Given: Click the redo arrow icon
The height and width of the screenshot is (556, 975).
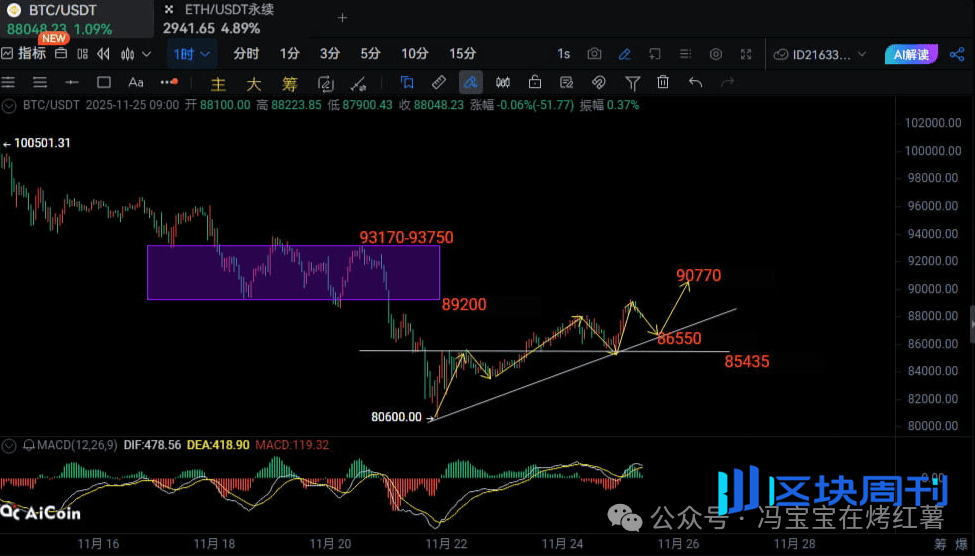Looking at the screenshot, I should coord(728,82).
